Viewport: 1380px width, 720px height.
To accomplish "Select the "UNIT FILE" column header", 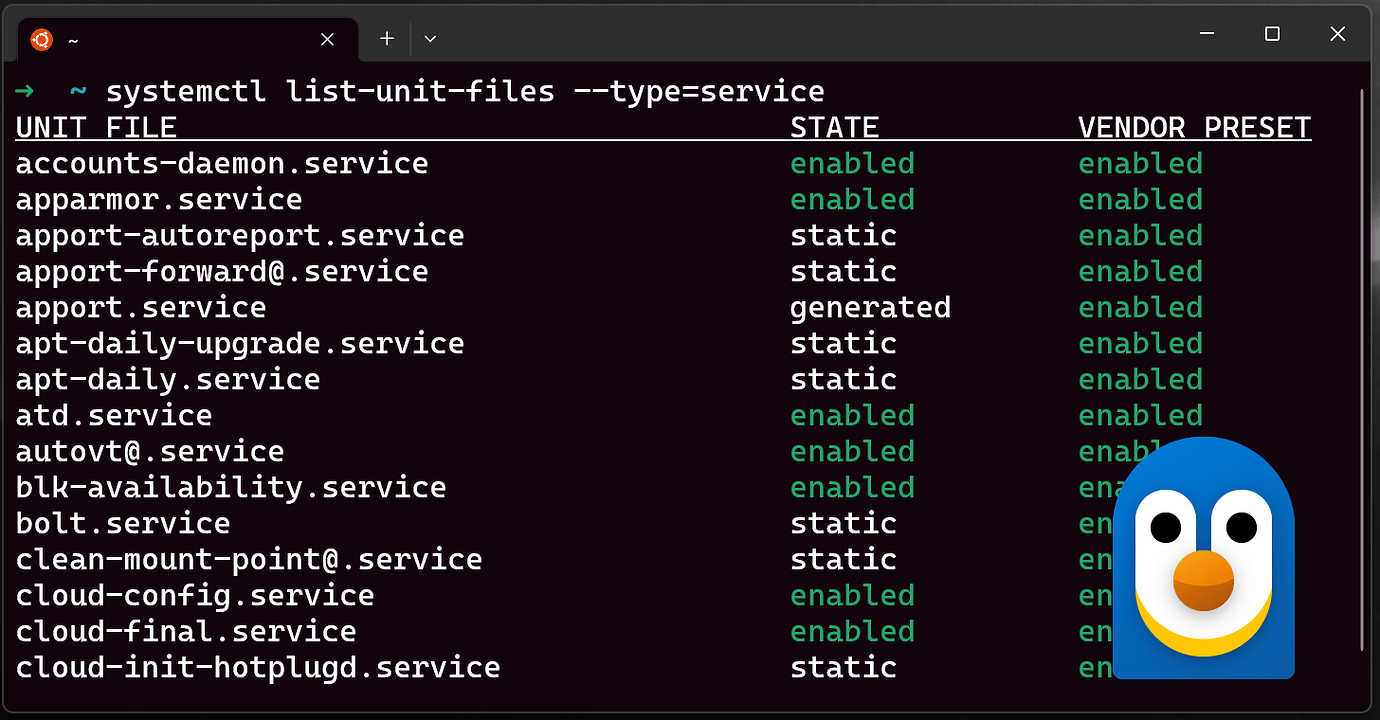I will coord(96,127).
